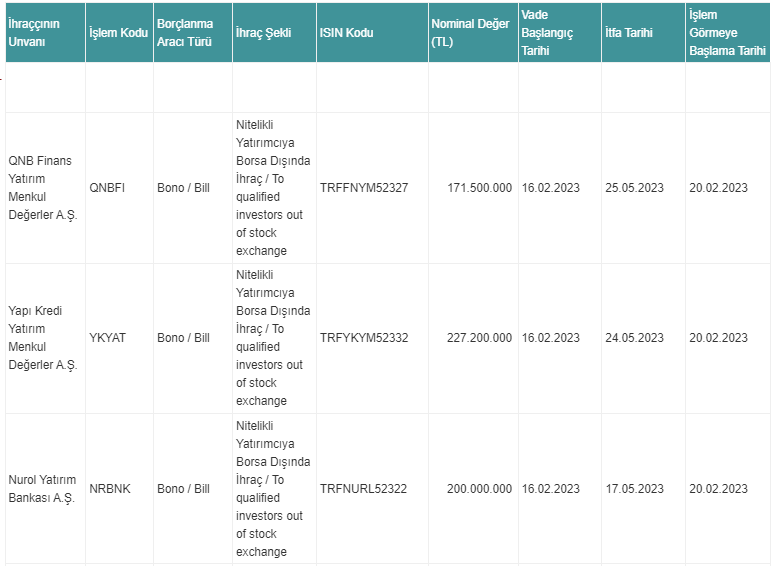Select the İşlem Görmeye Başlama Tarihi header
Screen dimensions: 773x566
coord(727,33)
